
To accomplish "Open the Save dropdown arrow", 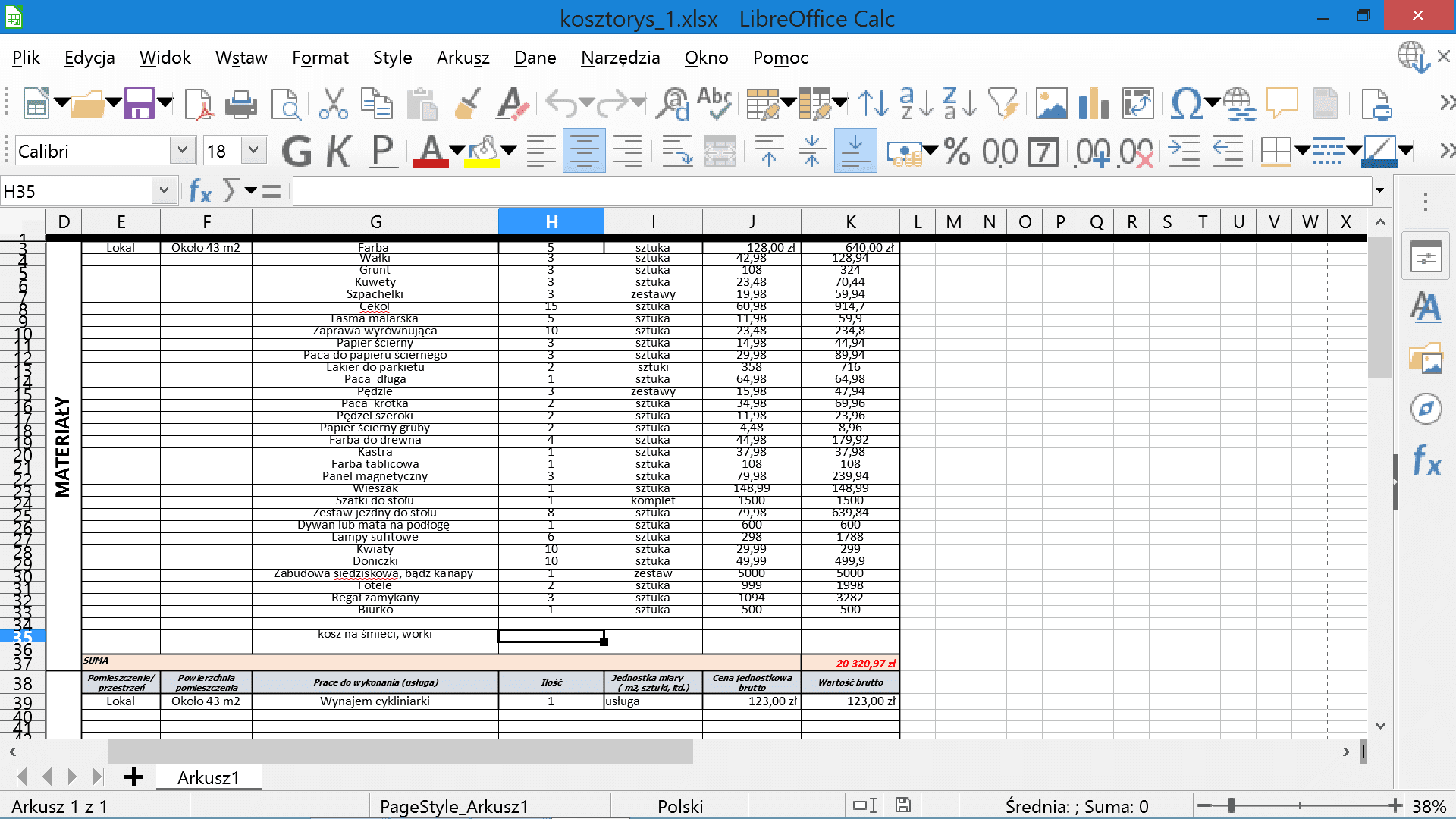I will click(x=165, y=102).
